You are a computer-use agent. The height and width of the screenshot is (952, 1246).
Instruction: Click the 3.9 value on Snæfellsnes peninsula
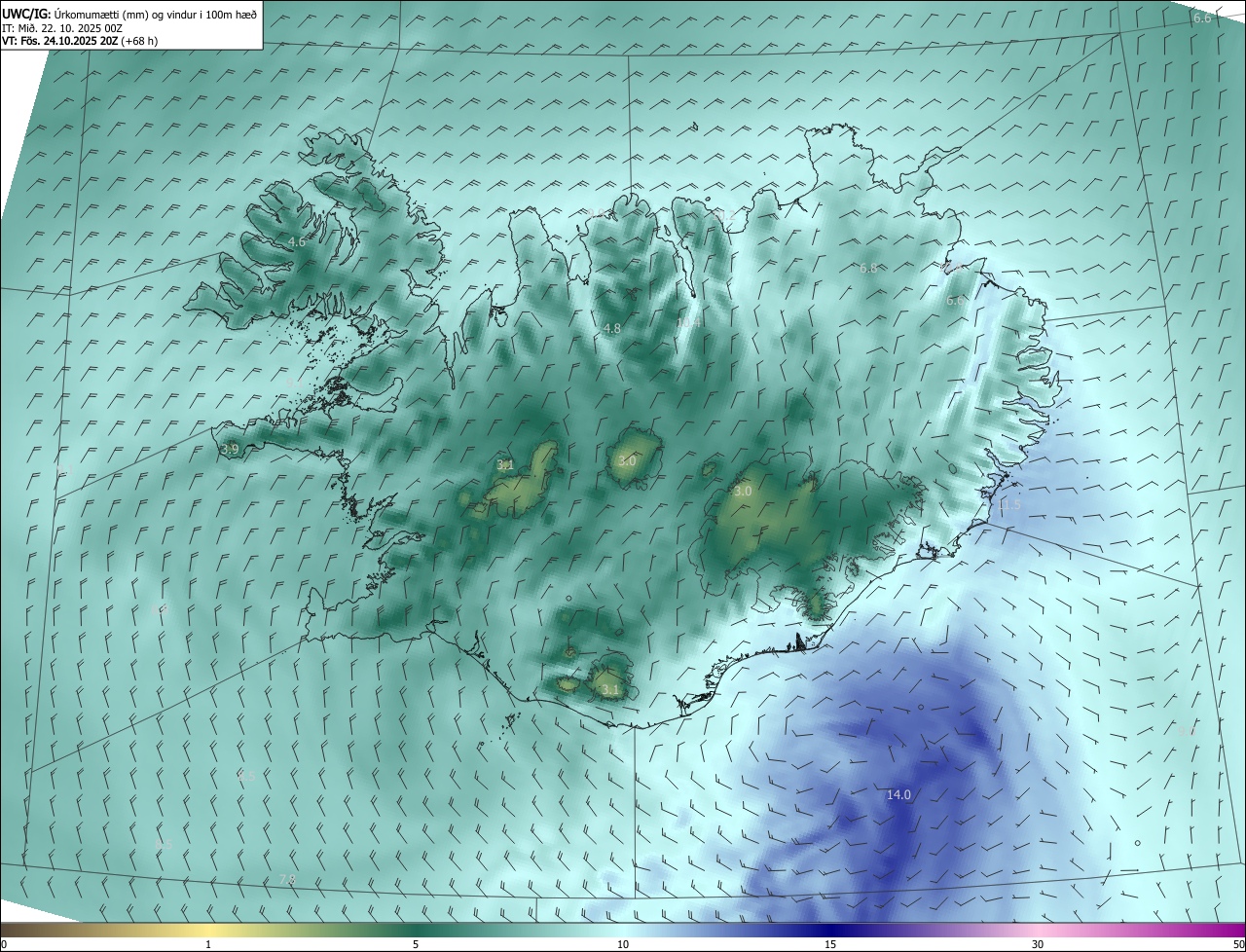tap(230, 449)
